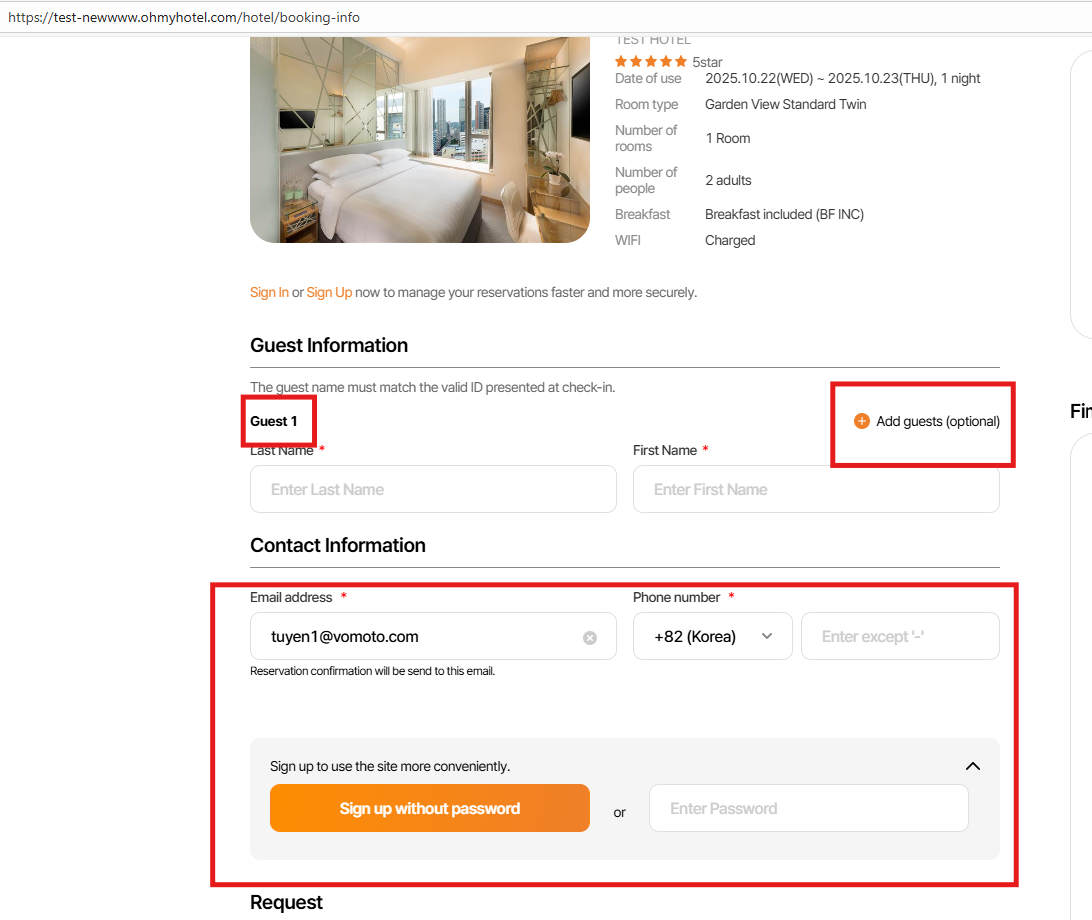The height and width of the screenshot is (920, 1092).
Task: Click the five-star rating icons
Action: coord(651,62)
